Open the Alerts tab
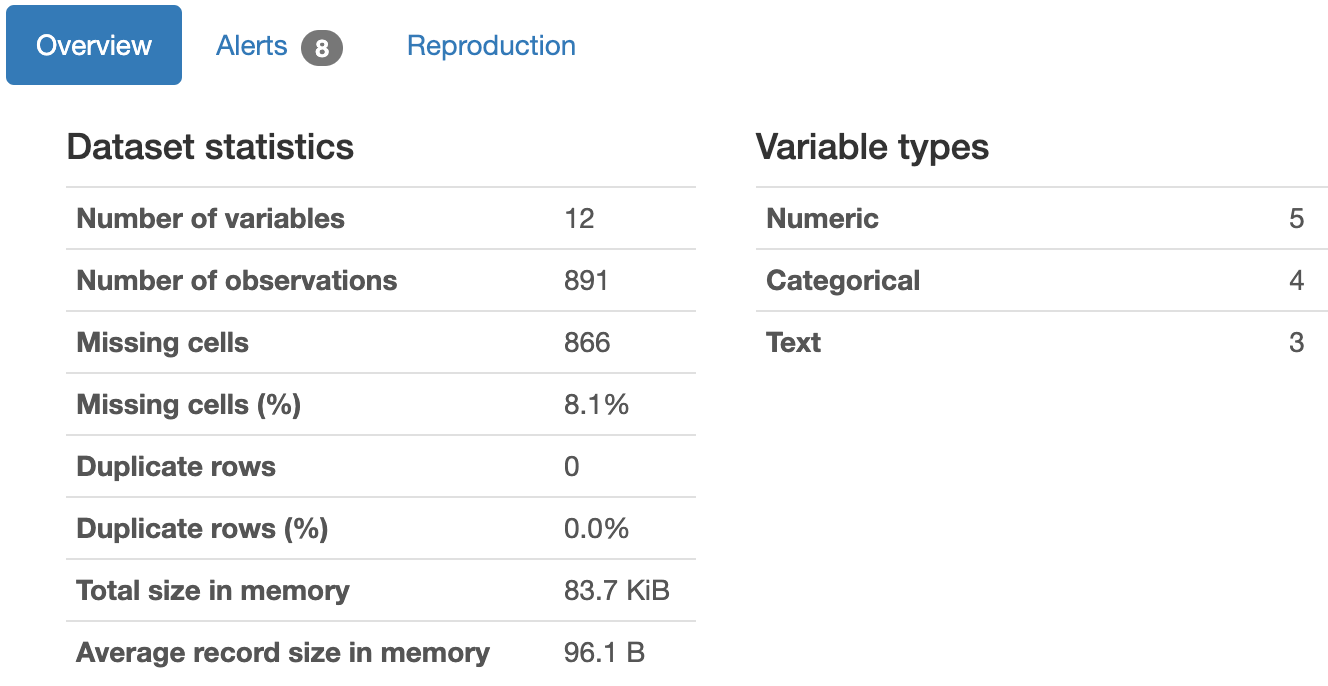Image resolution: width=1328 pixels, height=686 pixels. click(x=279, y=46)
